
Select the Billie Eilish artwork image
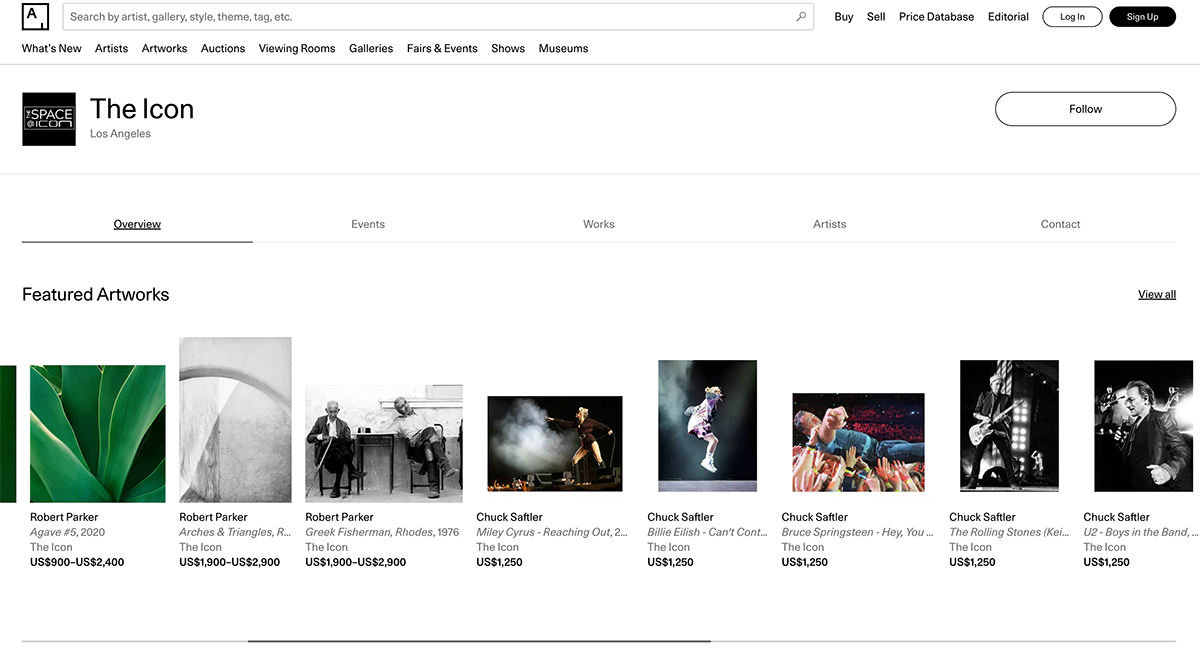tap(707, 425)
